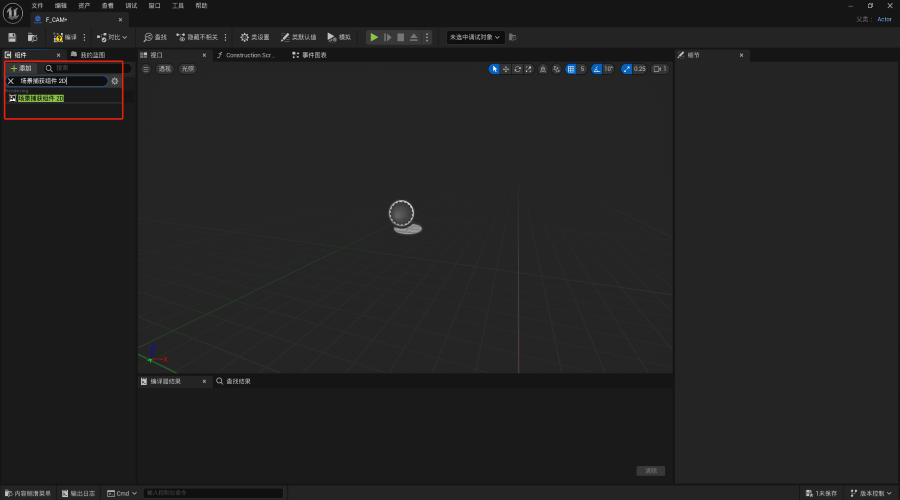Open component list settings gear
The image size is (900, 500).
(115, 81)
